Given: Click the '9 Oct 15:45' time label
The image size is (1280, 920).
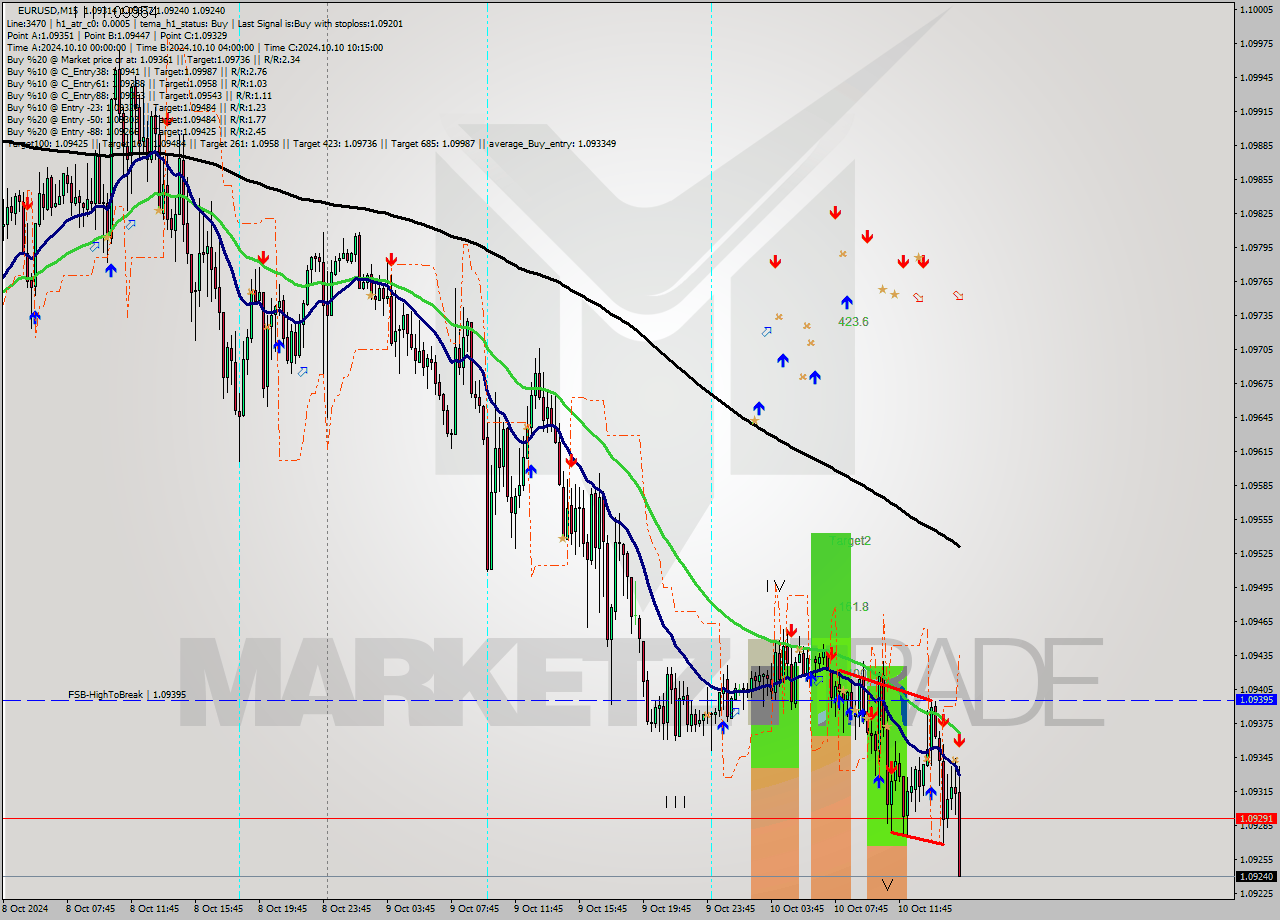Looking at the screenshot, I should coord(604,909).
